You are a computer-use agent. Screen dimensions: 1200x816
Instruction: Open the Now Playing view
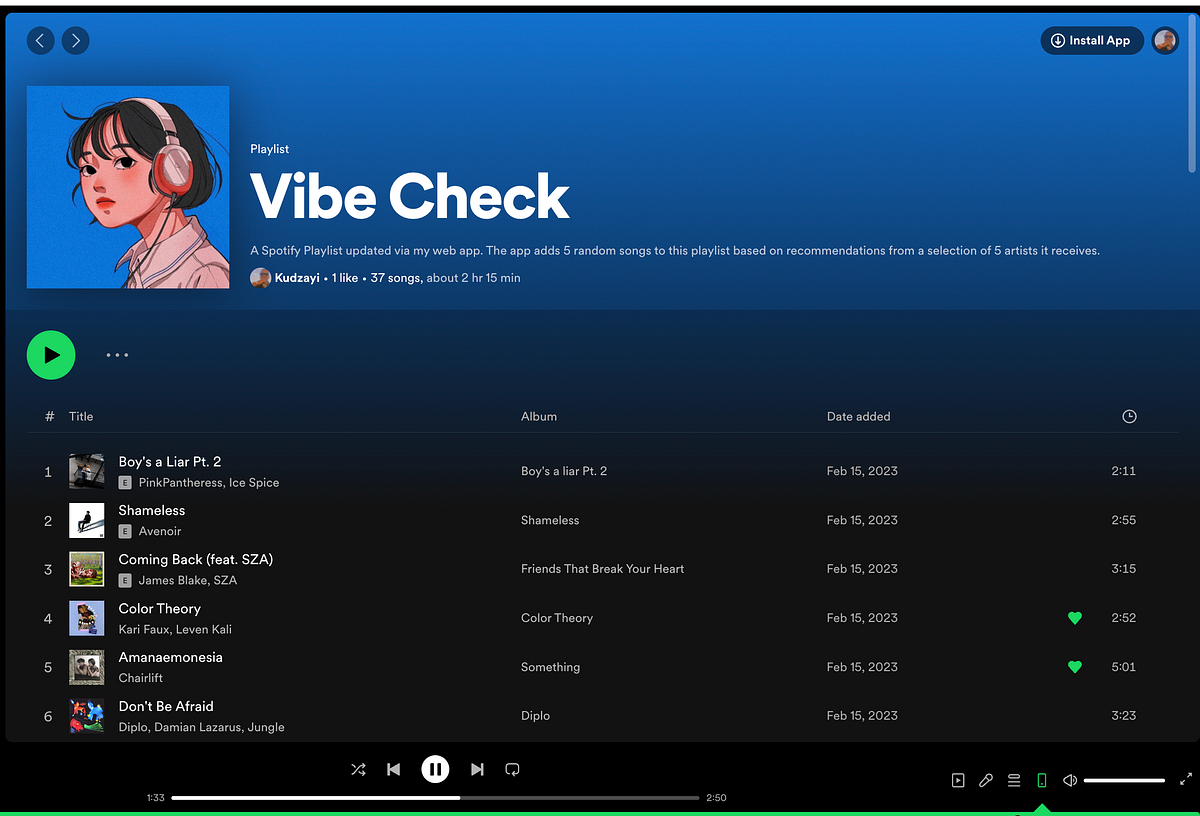958,780
